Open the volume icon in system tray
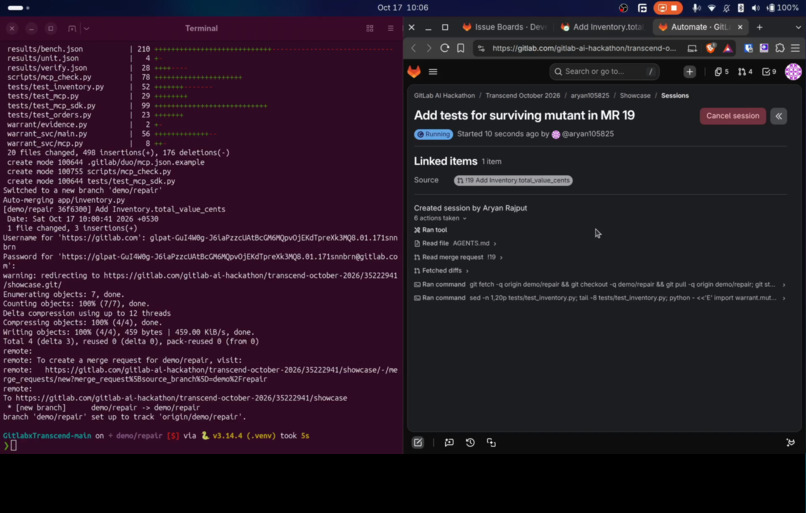Screen dimensions: 806x513 [755, 8]
